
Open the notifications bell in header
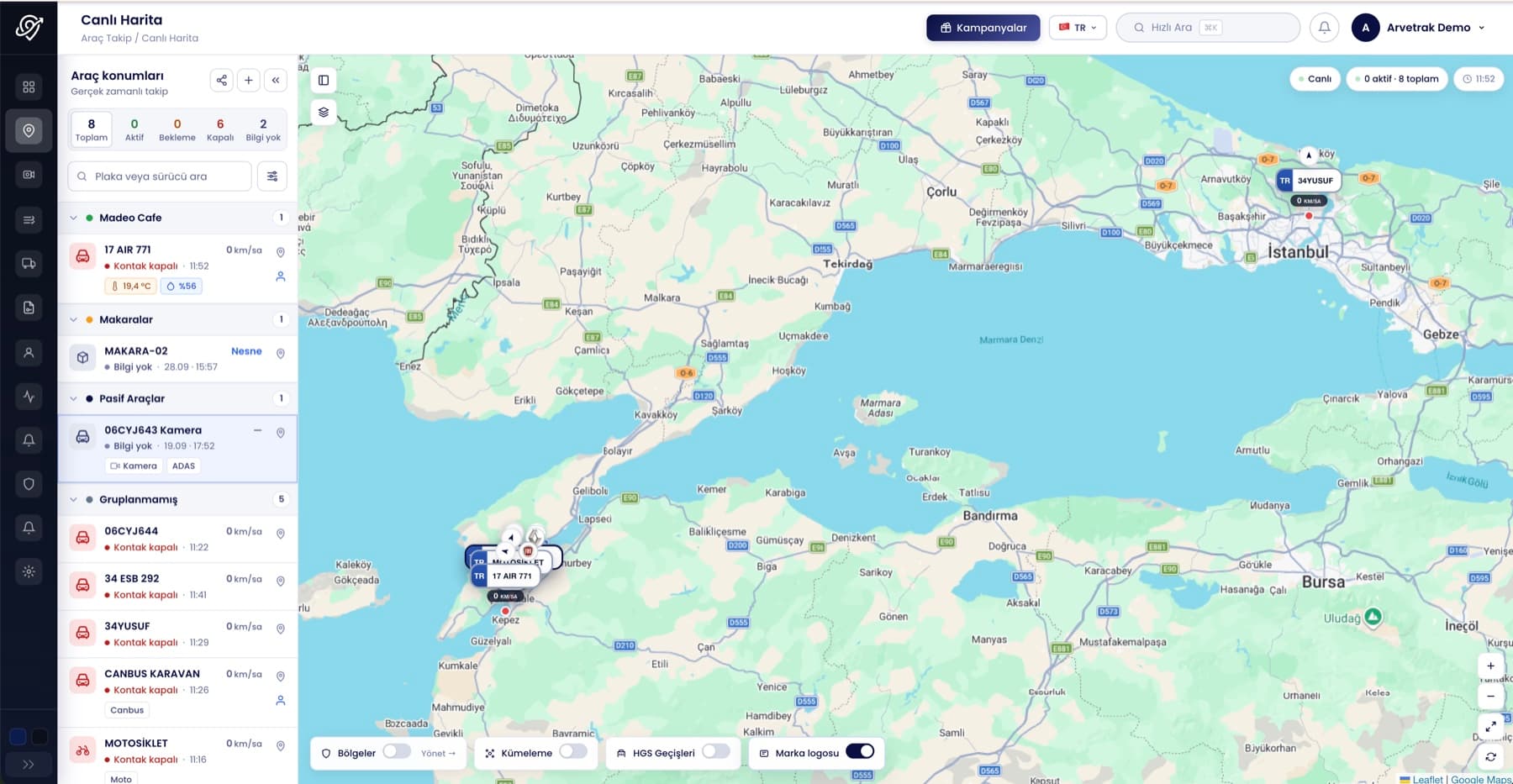pyautogui.click(x=1324, y=27)
